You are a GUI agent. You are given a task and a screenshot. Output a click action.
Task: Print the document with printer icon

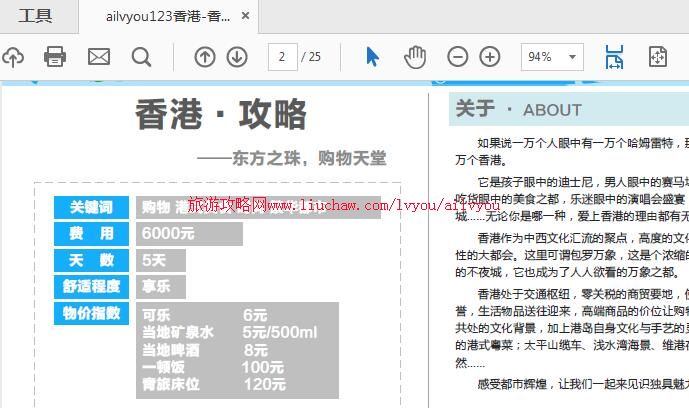[55, 57]
